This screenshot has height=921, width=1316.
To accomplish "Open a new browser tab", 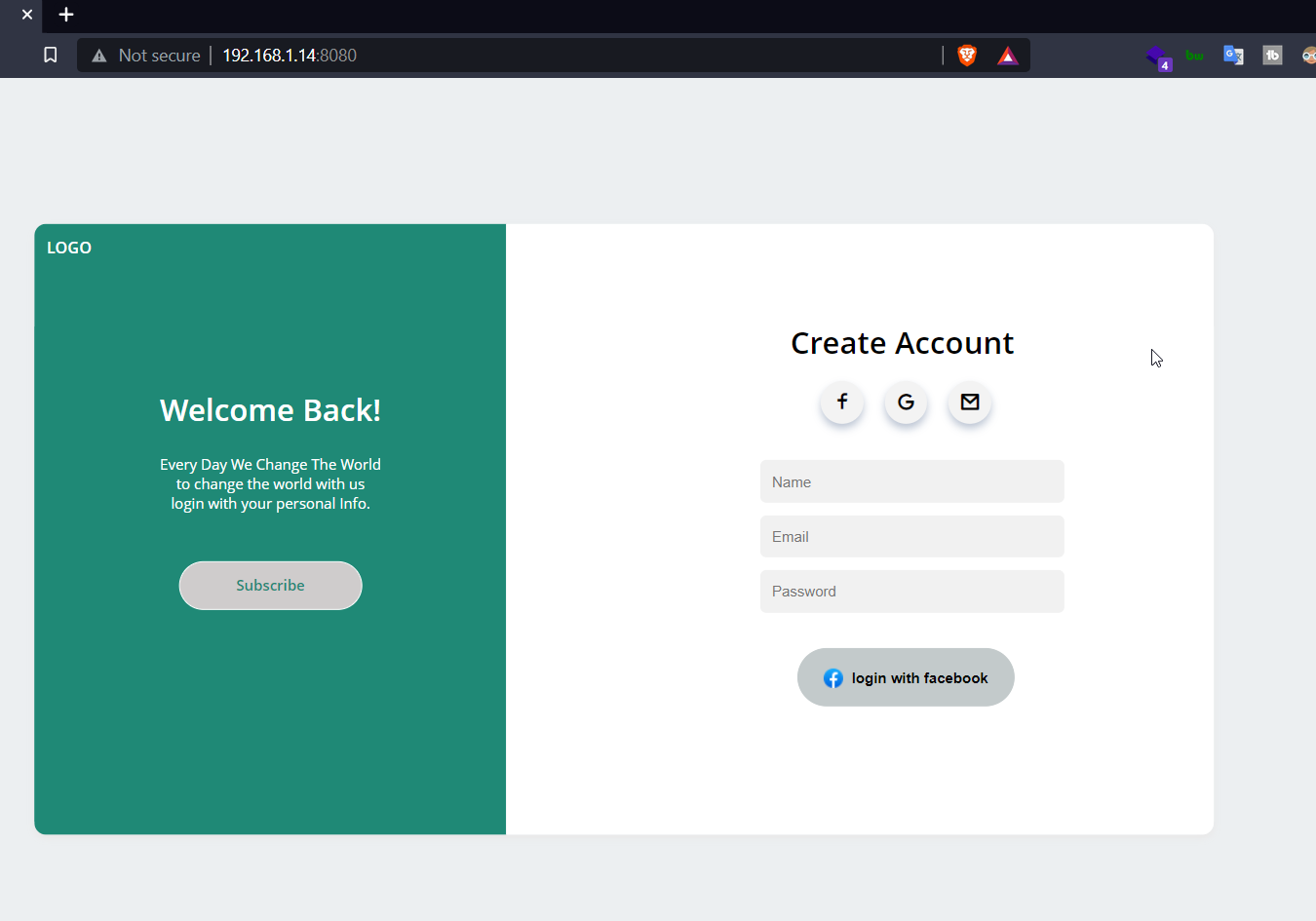I will (x=66, y=15).
